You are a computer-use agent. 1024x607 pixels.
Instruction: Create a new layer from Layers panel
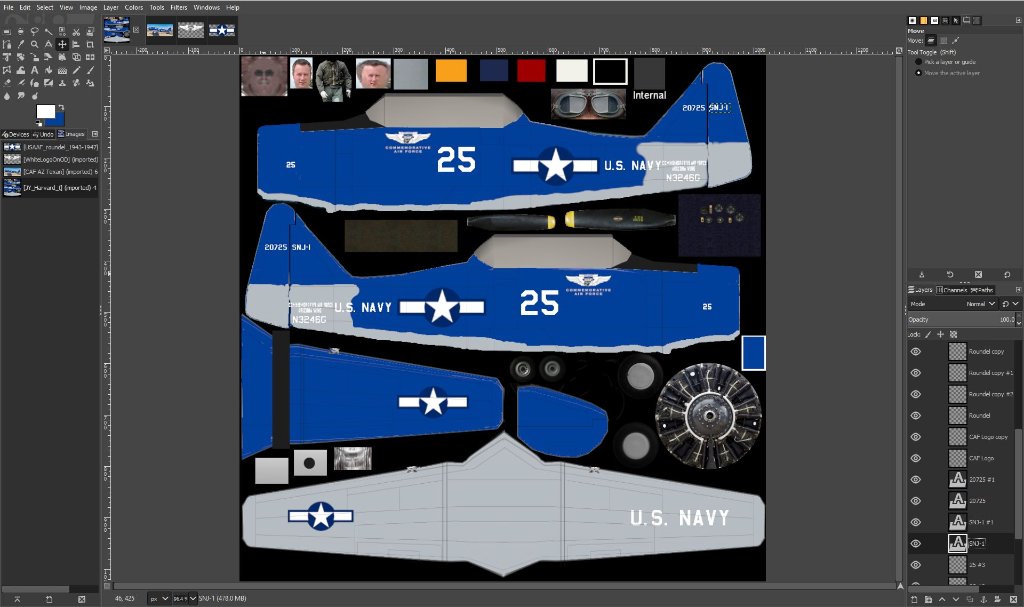pyautogui.click(x=914, y=599)
